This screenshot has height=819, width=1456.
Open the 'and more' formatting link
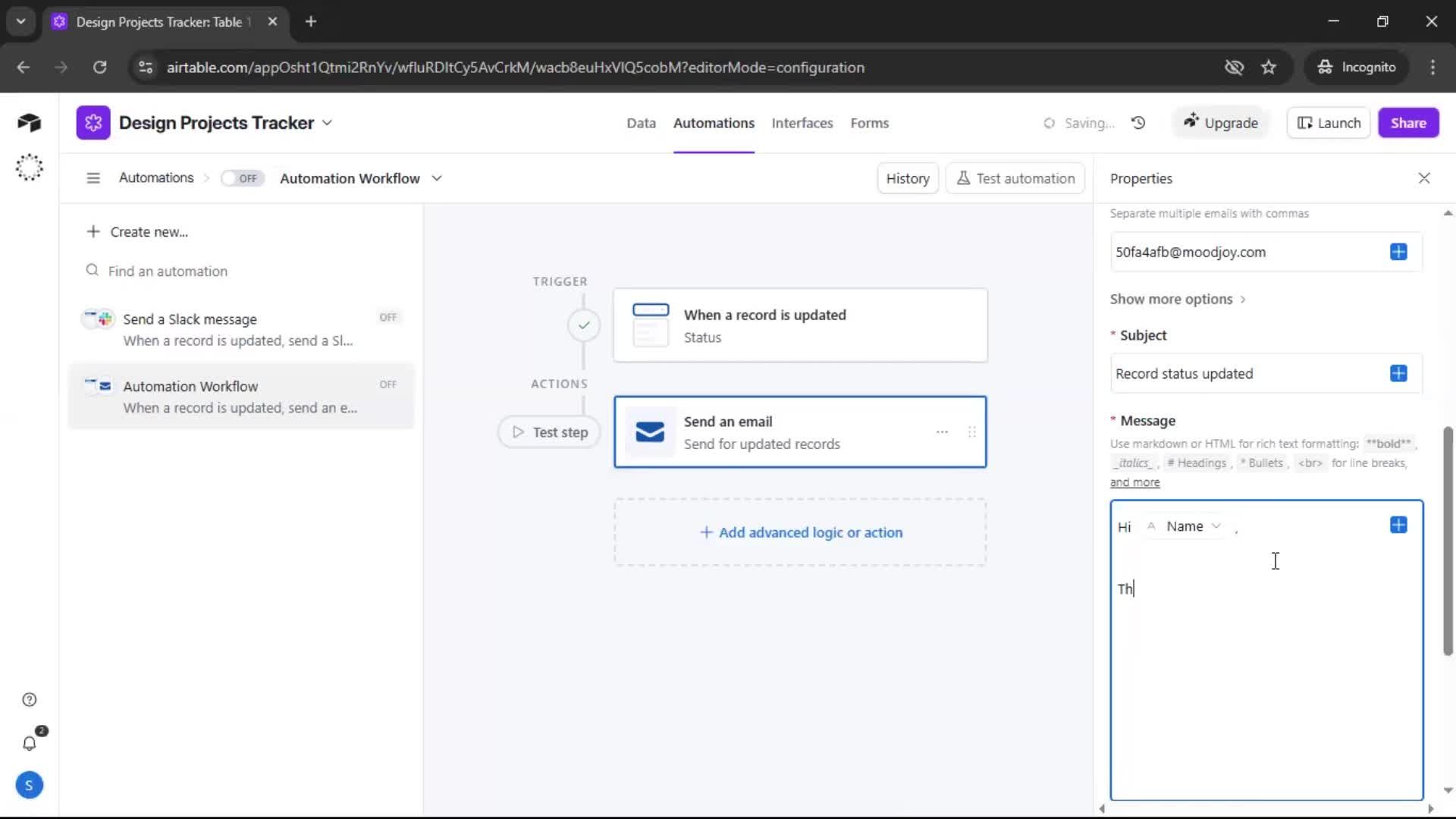(1134, 483)
